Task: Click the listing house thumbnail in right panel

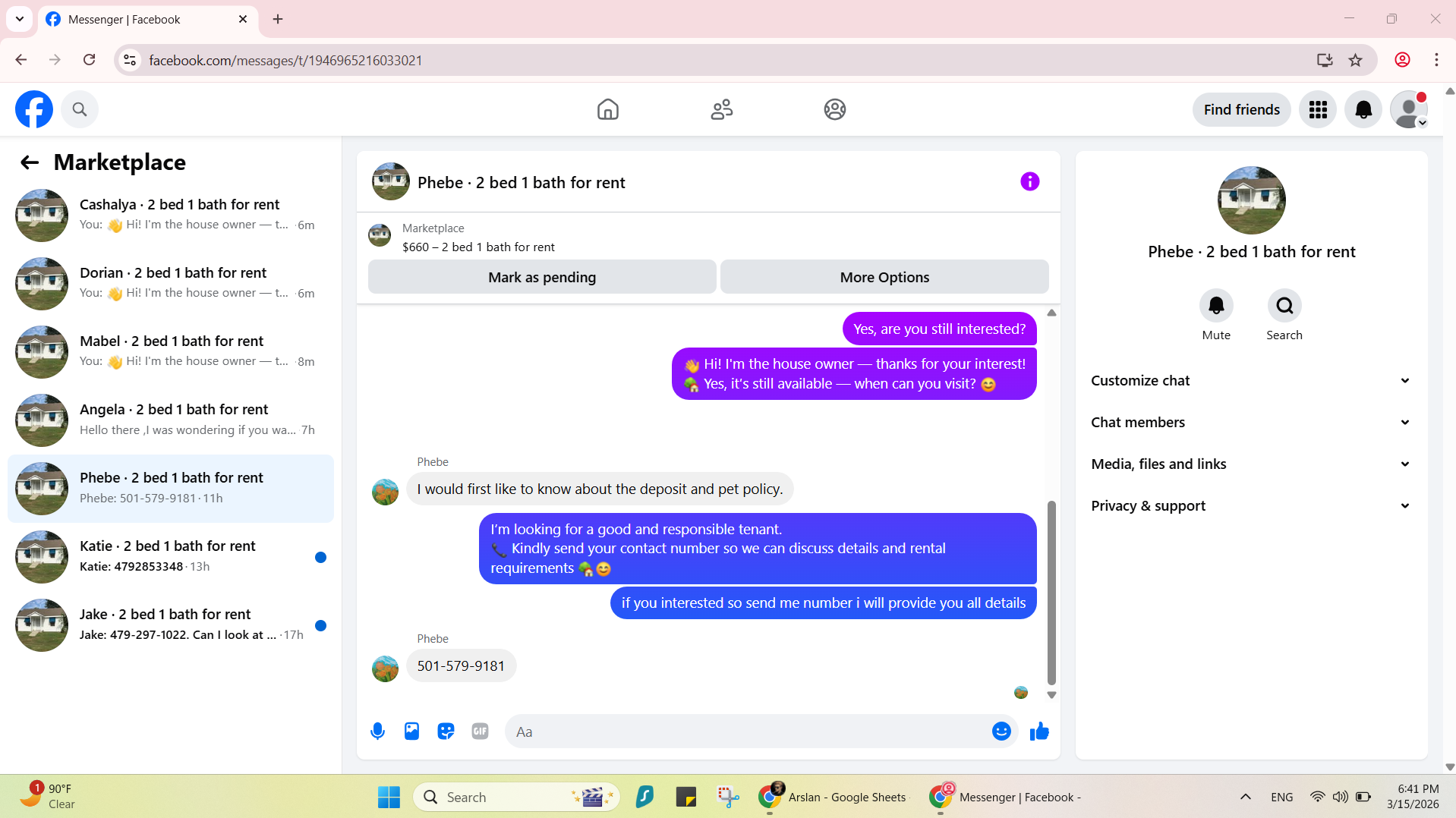Action: pos(1251,200)
